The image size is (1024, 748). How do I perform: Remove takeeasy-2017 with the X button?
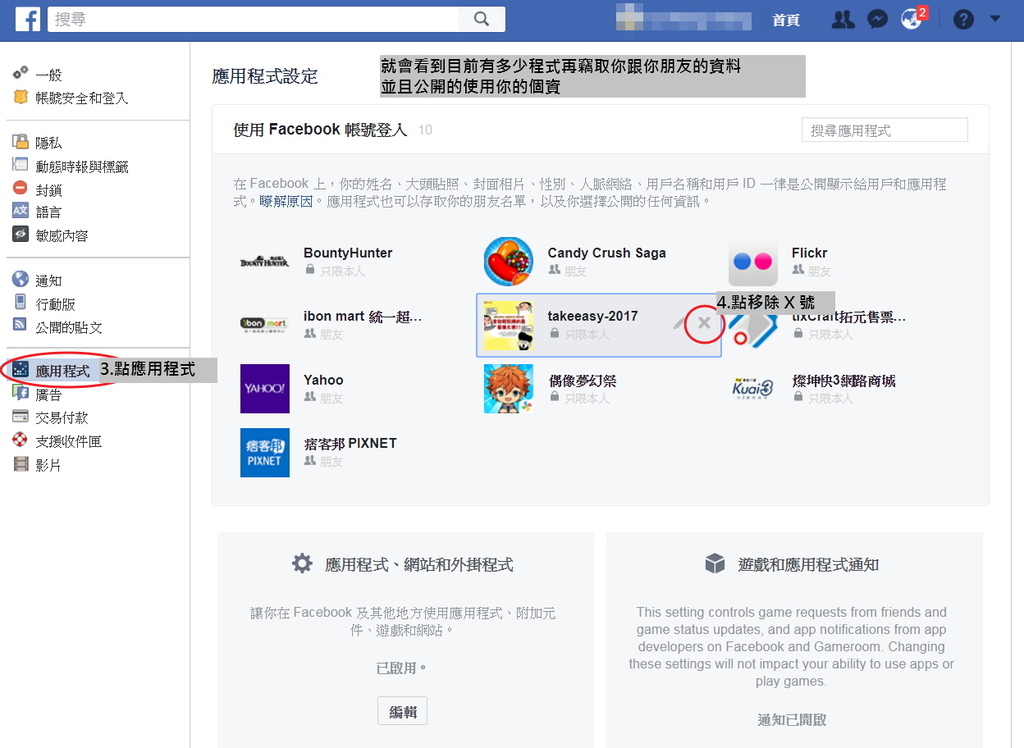click(x=704, y=323)
